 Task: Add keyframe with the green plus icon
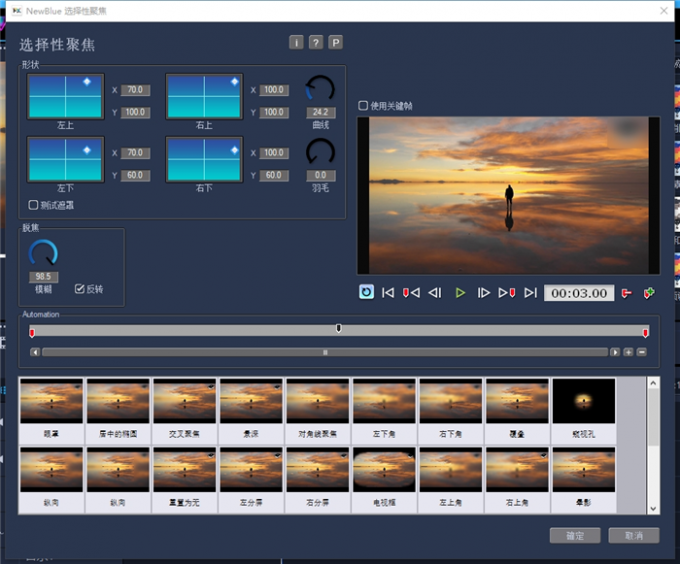[649, 293]
